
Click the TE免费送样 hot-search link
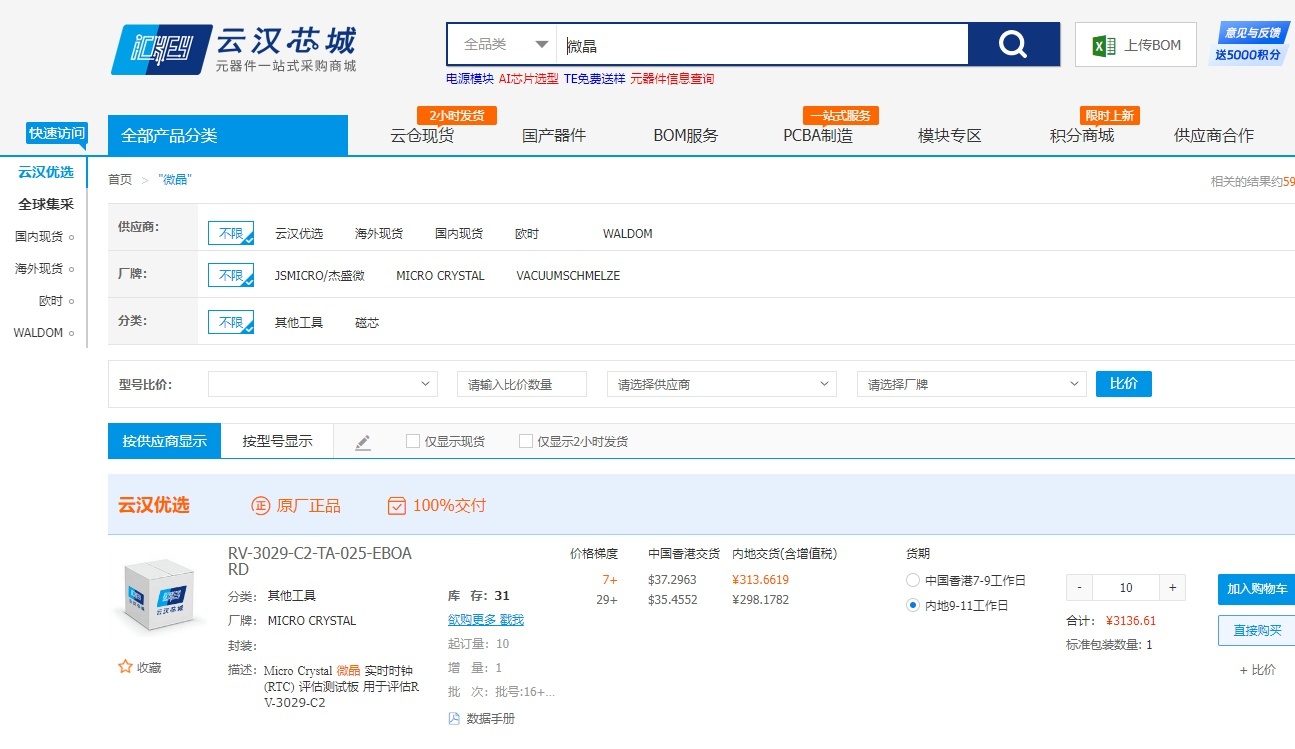(594, 78)
